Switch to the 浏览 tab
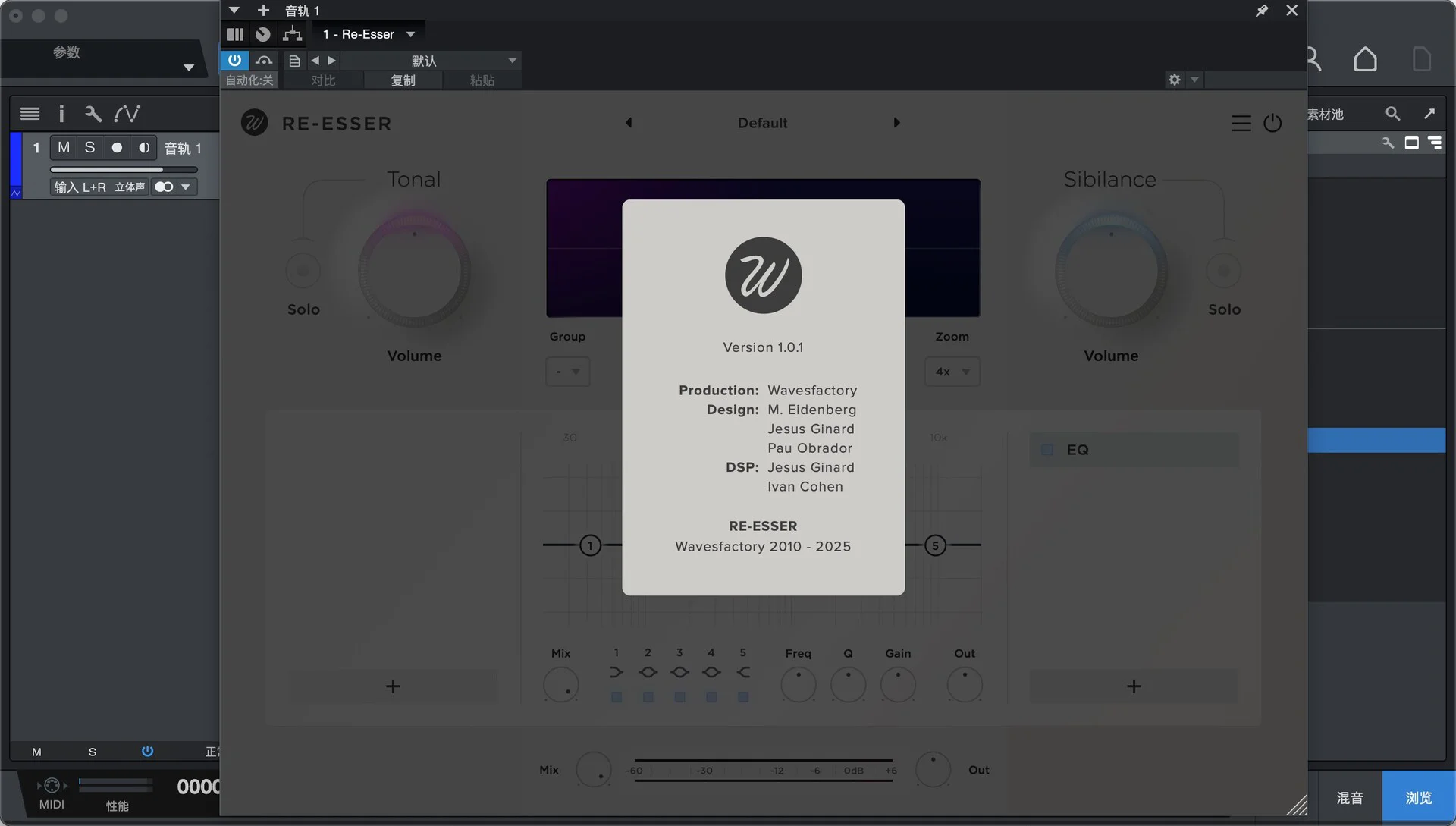 [x=1418, y=798]
